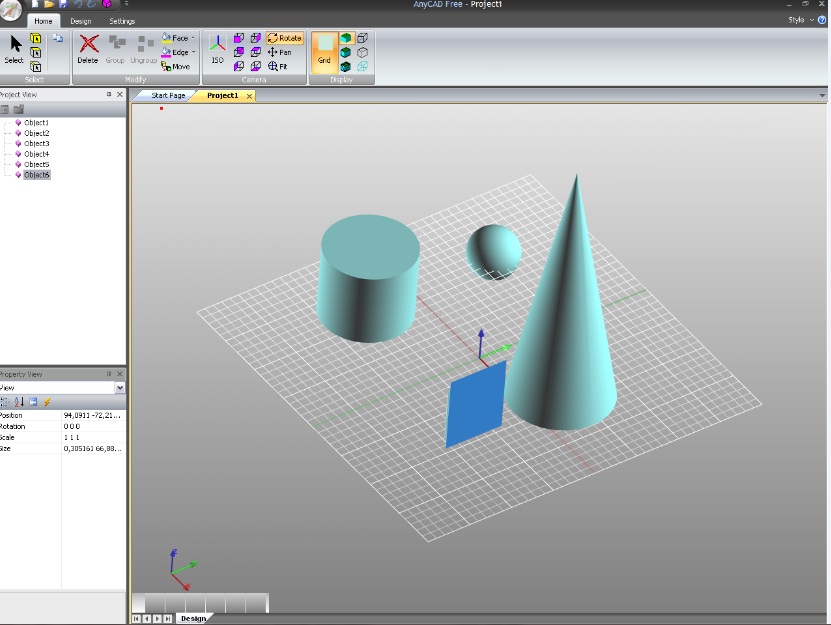Click the lightning bolt events icon
The height and width of the screenshot is (625, 831).
(46, 401)
